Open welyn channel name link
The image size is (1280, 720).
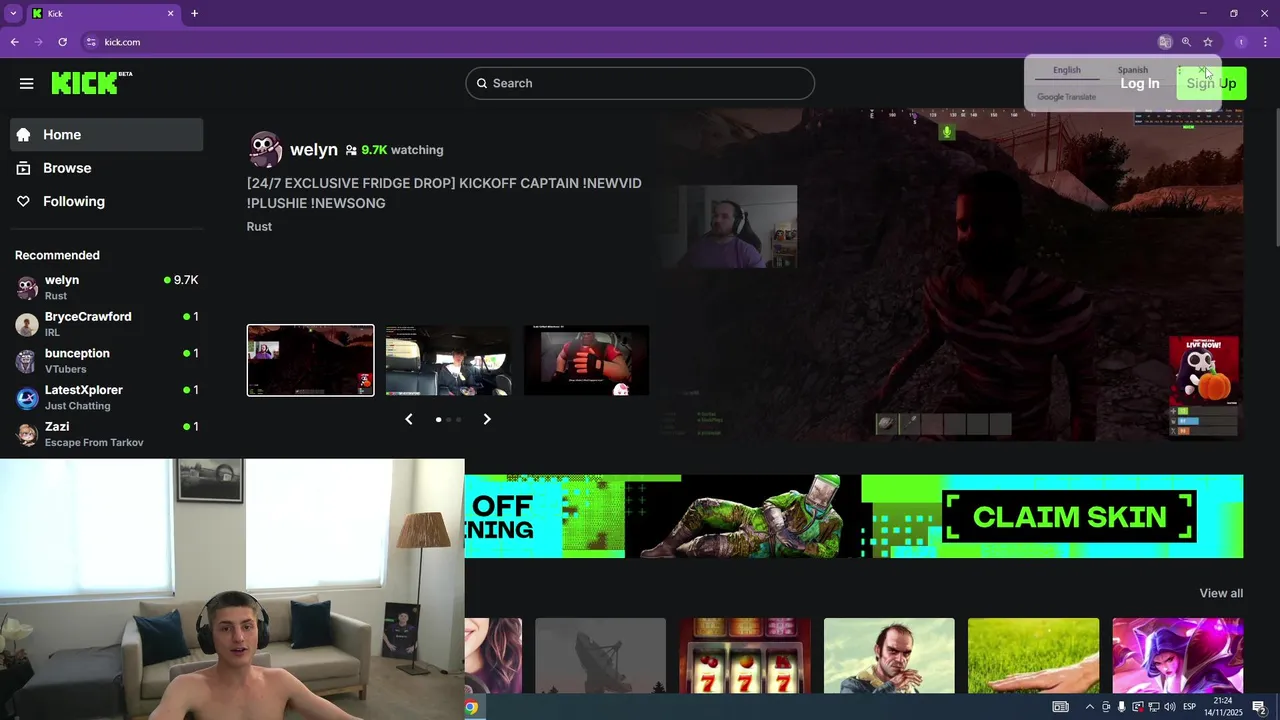tap(314, 149)
